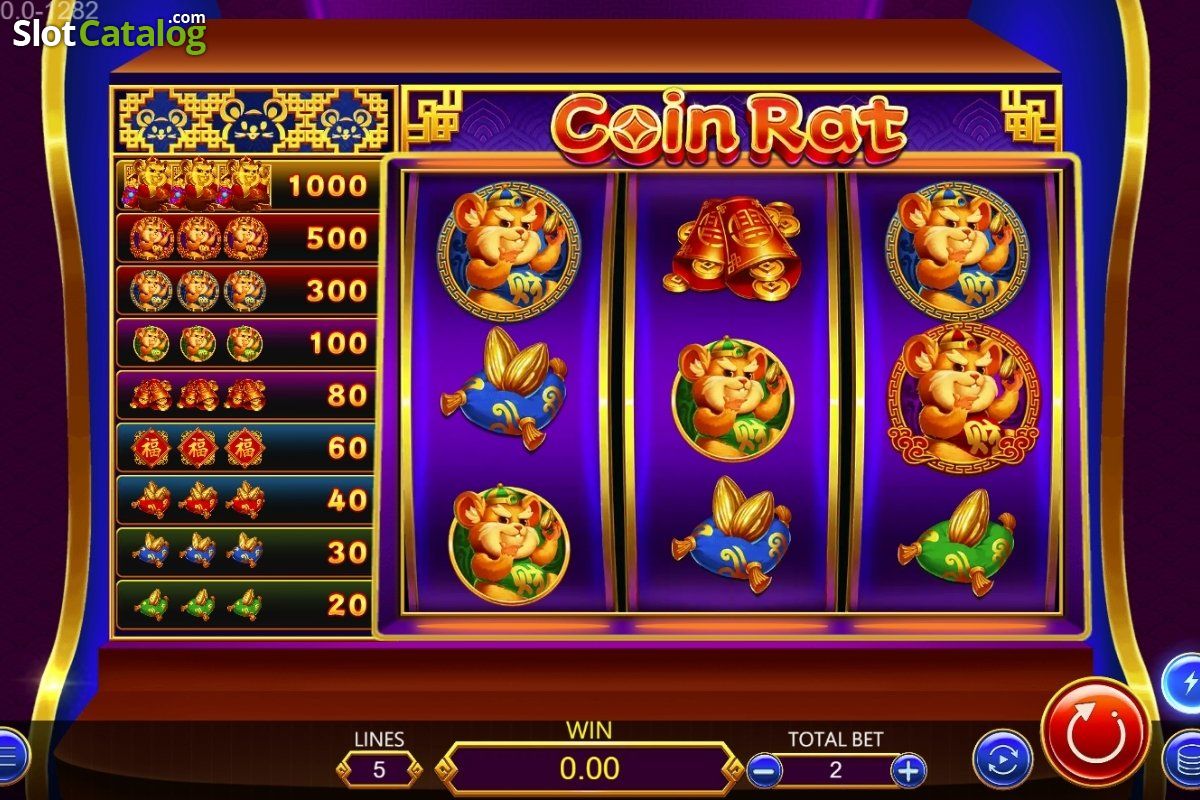This screenshot has width=1200, height=800.
Task: Decrease total bet with the minus button
Action: tap(765, 770)
